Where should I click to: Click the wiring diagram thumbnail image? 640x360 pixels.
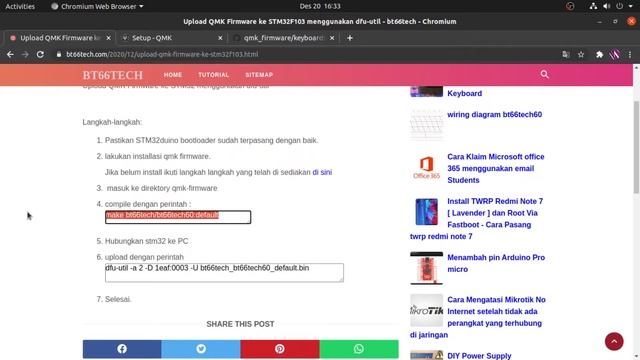pyautogui.click(x=427, y=124)
